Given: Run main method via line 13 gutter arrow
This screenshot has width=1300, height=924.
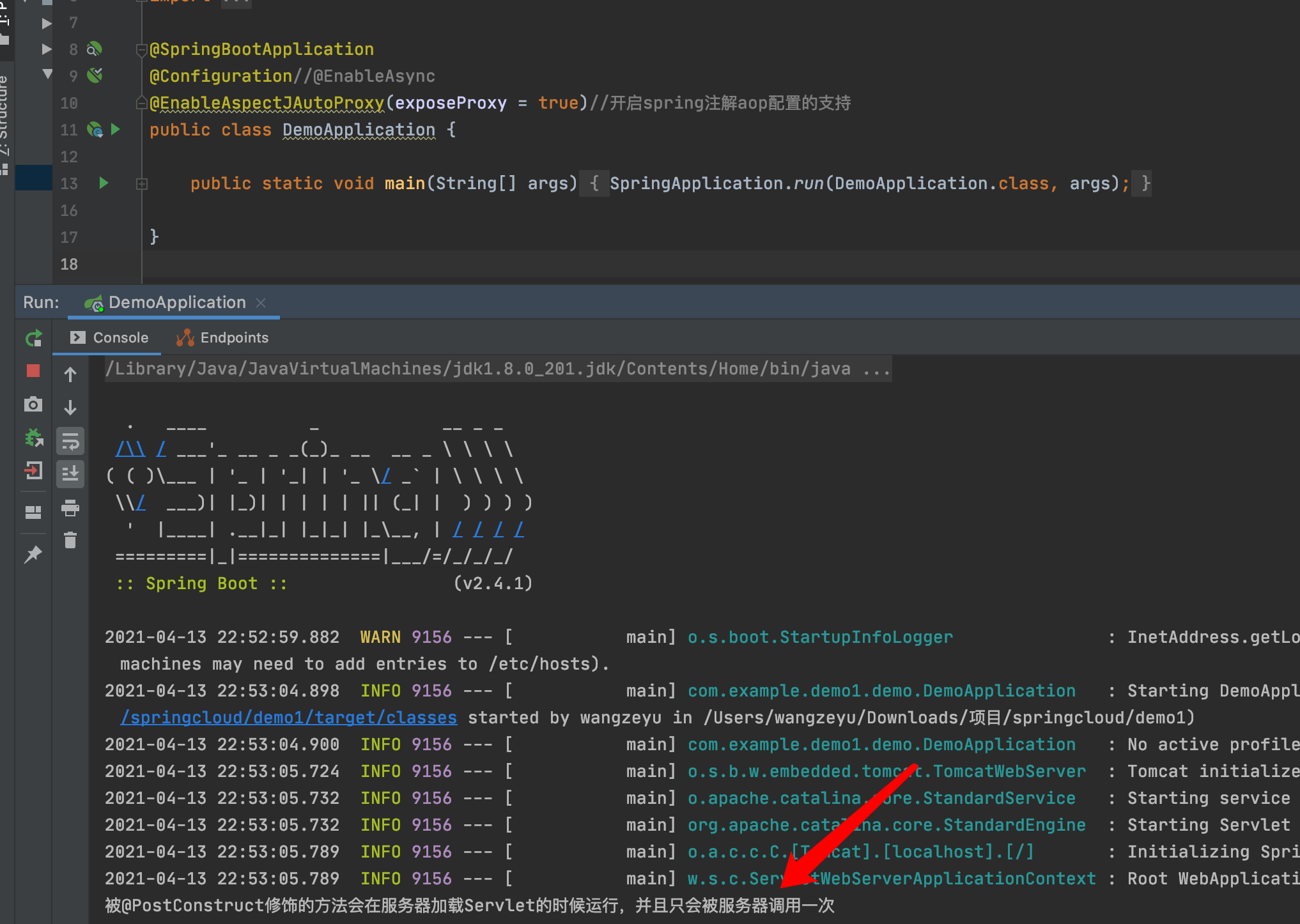Looking at the screenshot, I should pyautogui.click(x=104, y=184).
